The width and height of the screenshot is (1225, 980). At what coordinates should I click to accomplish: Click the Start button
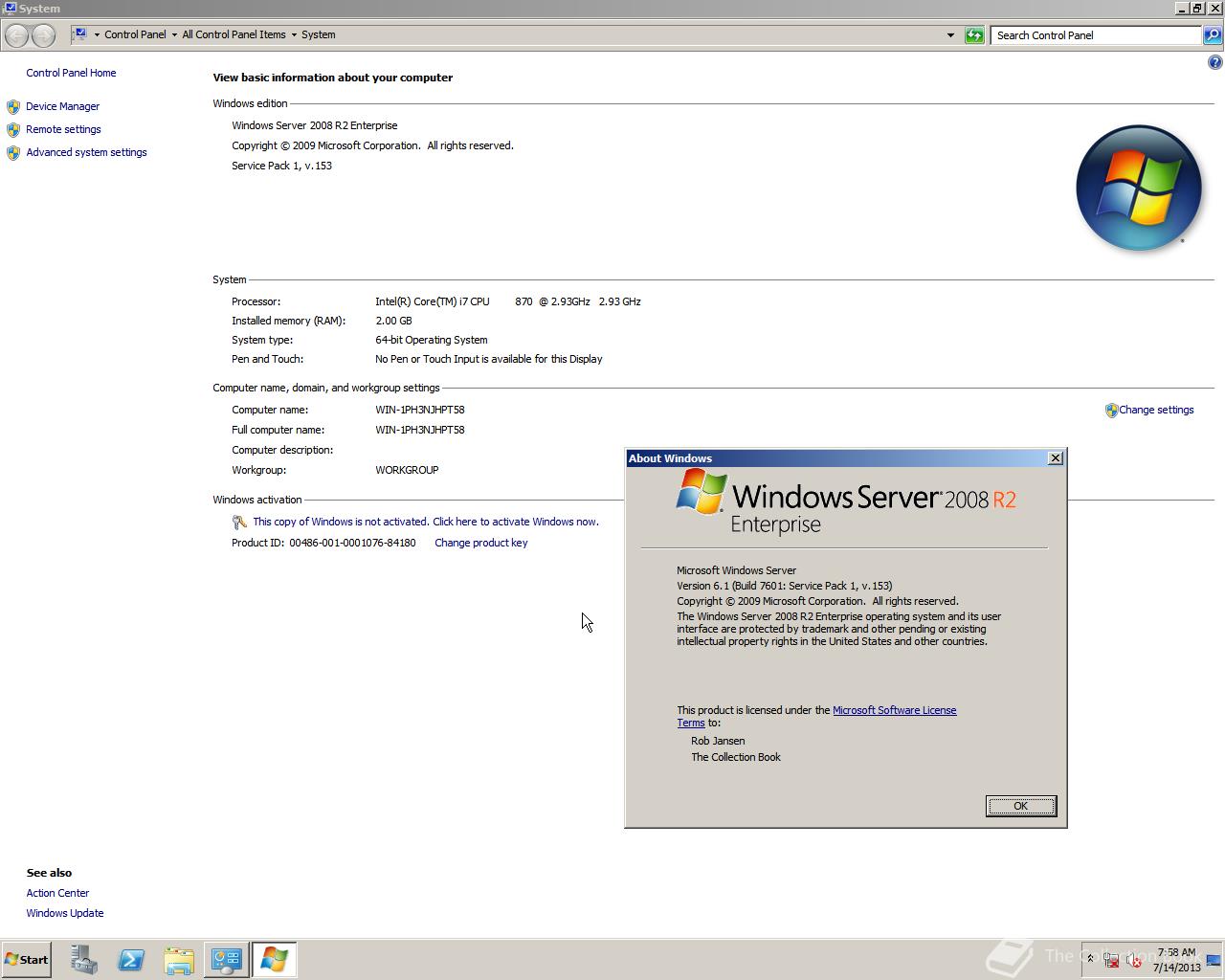[x=27, y=960]
